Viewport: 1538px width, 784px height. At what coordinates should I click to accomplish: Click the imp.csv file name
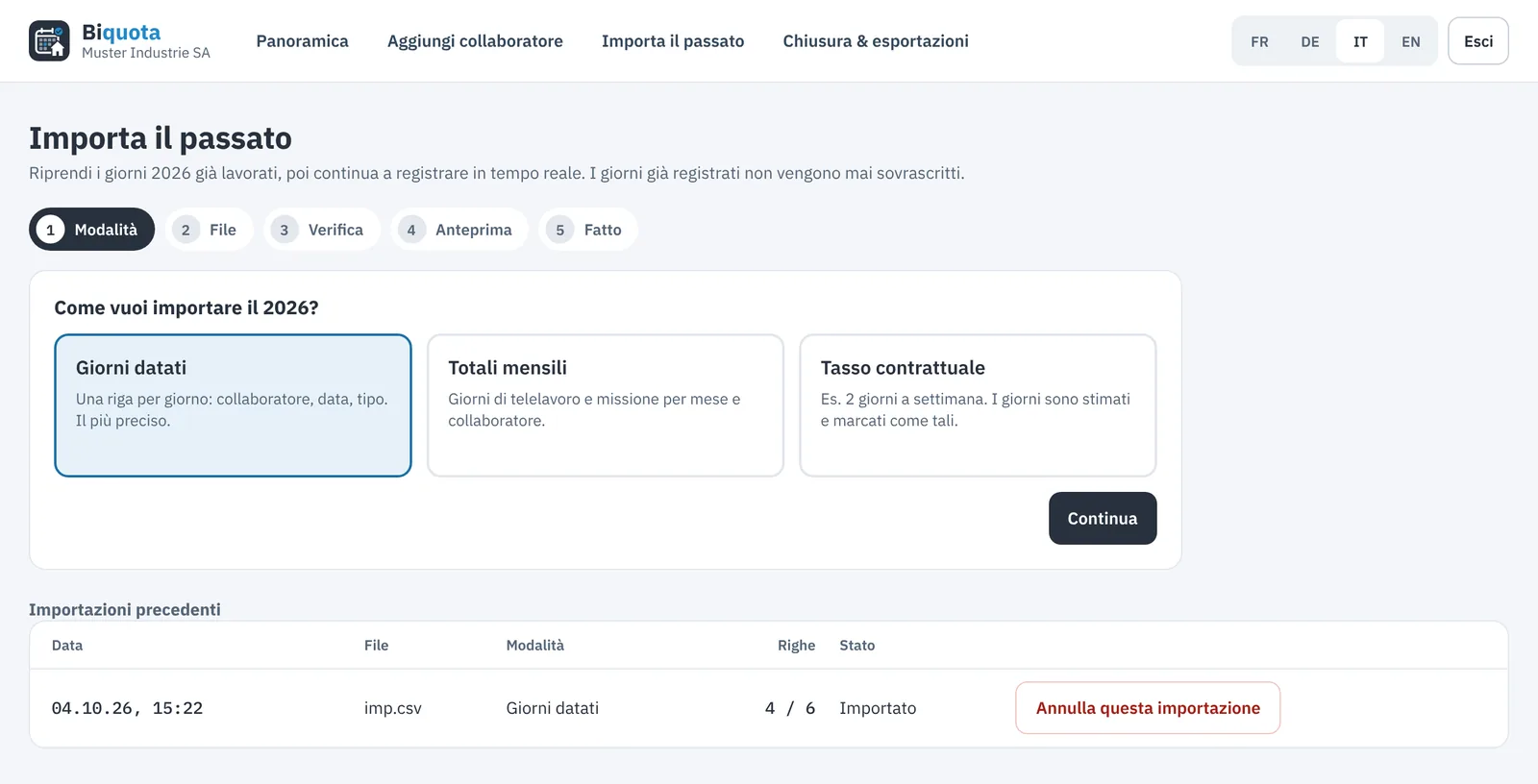pyautogui.click(x=393, y=708)
